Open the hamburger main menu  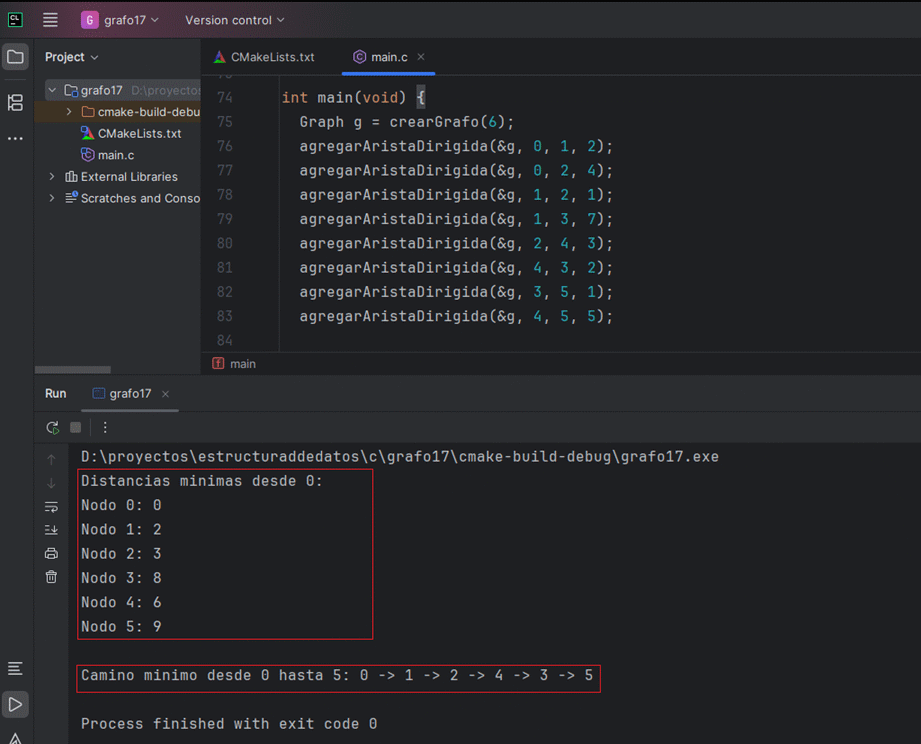(50, 20)
